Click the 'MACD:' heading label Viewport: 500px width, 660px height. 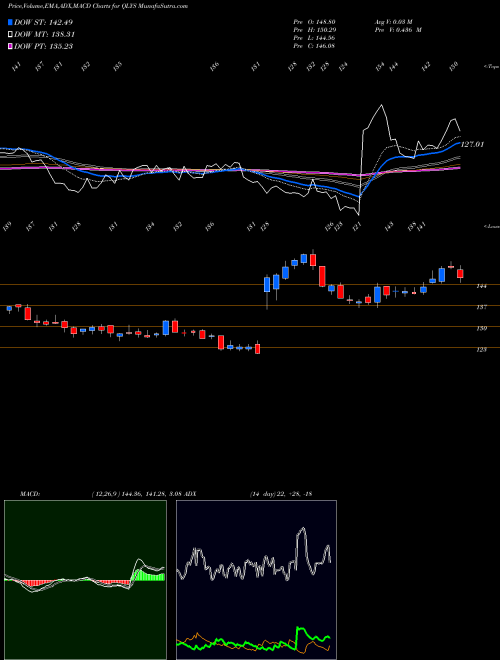[30, 494]
